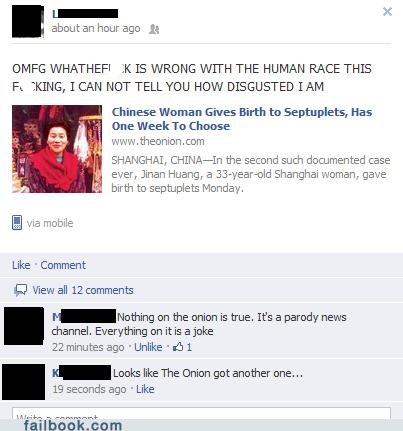Open the poster's redacted name link

(85, 14)
